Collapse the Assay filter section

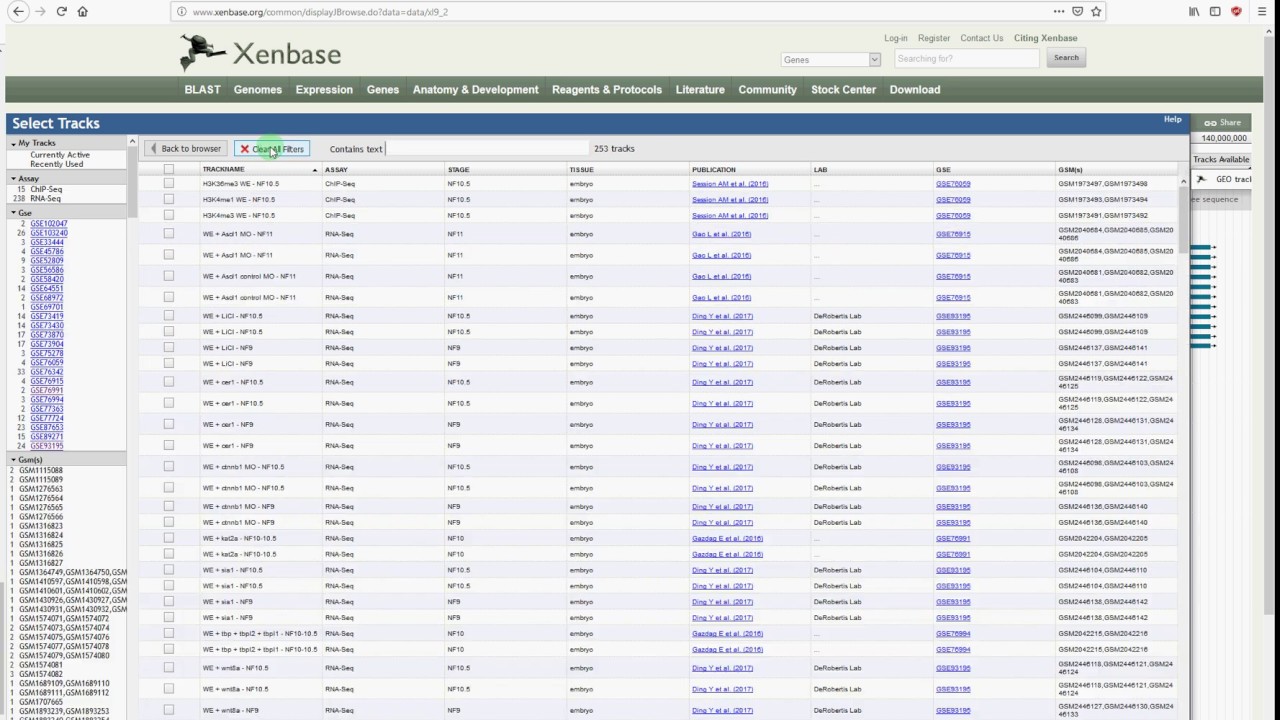click(14, 179)
